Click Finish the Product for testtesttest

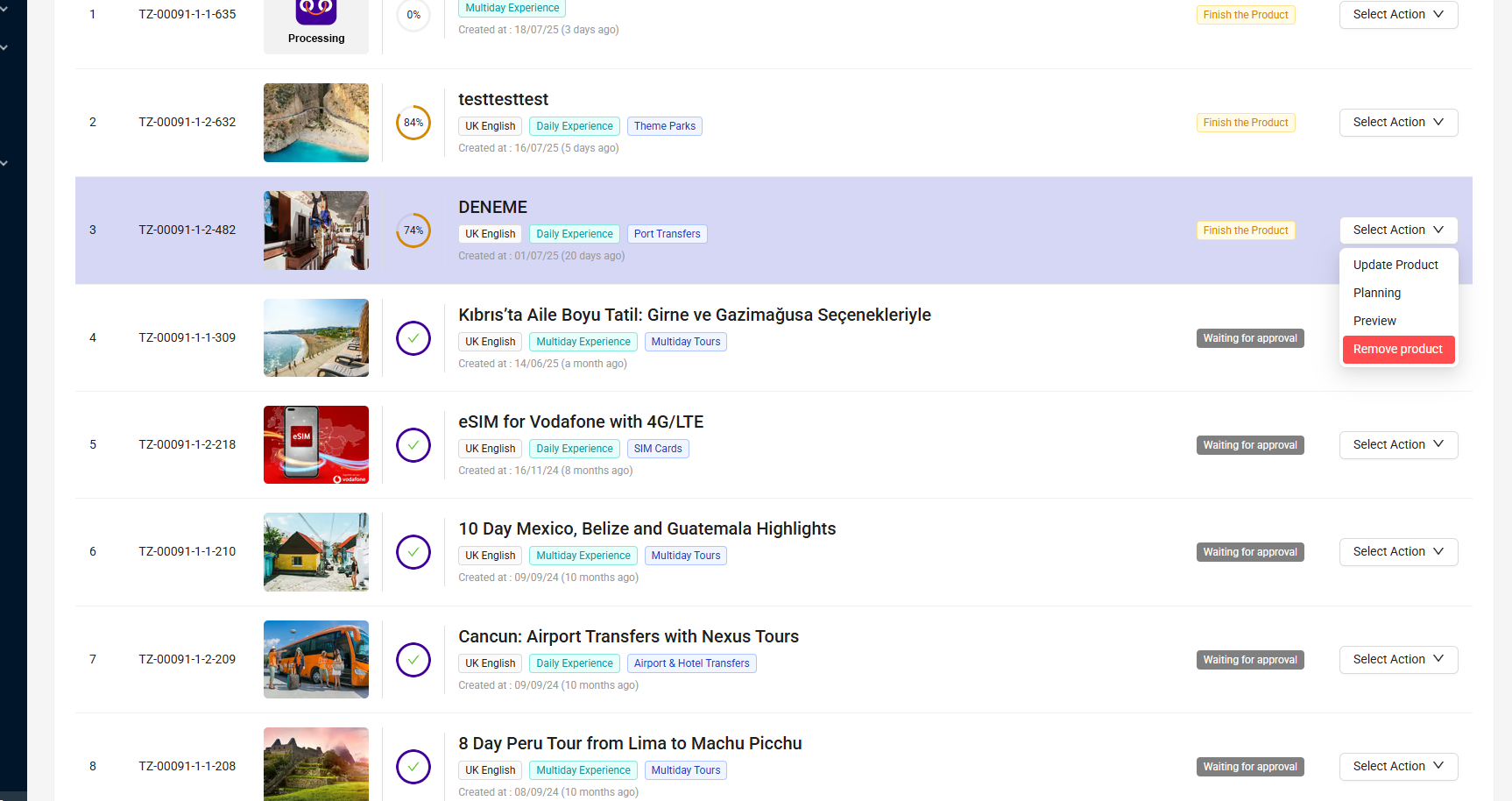coord(1246,123)
